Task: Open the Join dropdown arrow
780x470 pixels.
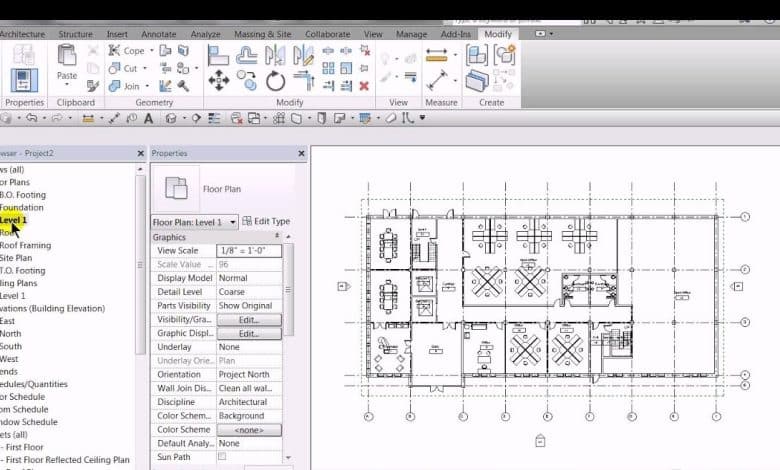Action: 147,86
